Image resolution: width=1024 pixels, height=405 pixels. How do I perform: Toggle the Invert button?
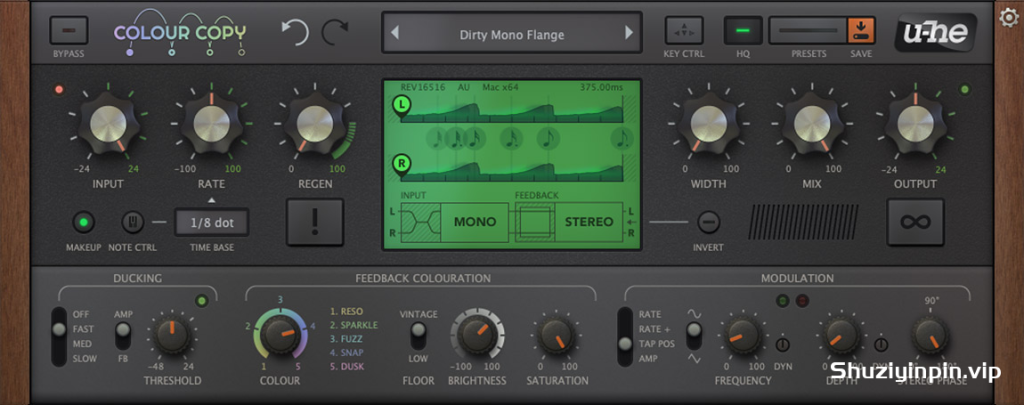click(x=708, y=222)
